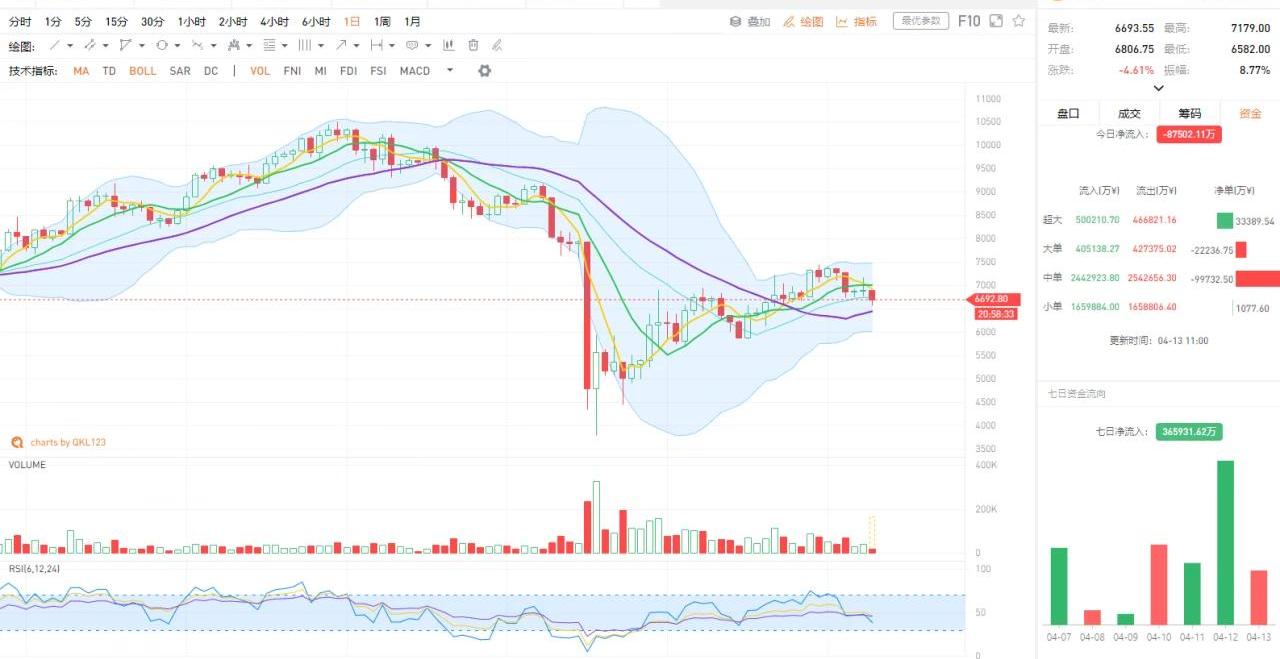Expand the quote details chevron
This screenshot has width=1280, height=659.
click(1159, 88)
